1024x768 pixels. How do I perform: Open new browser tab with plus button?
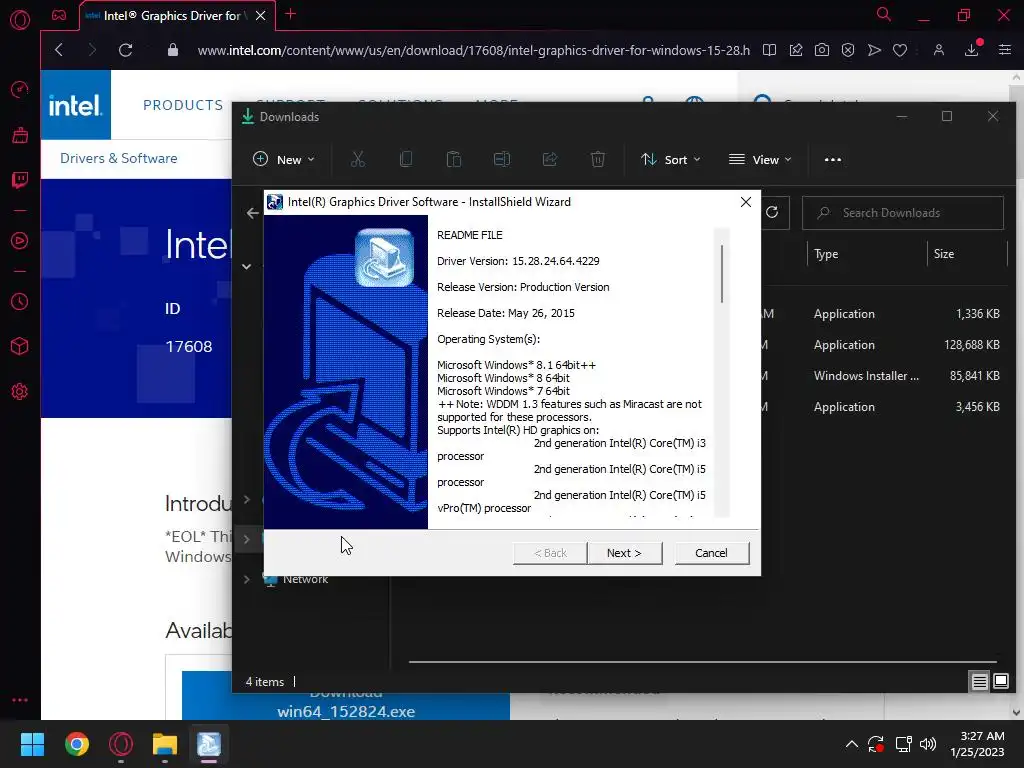[291, 14]
